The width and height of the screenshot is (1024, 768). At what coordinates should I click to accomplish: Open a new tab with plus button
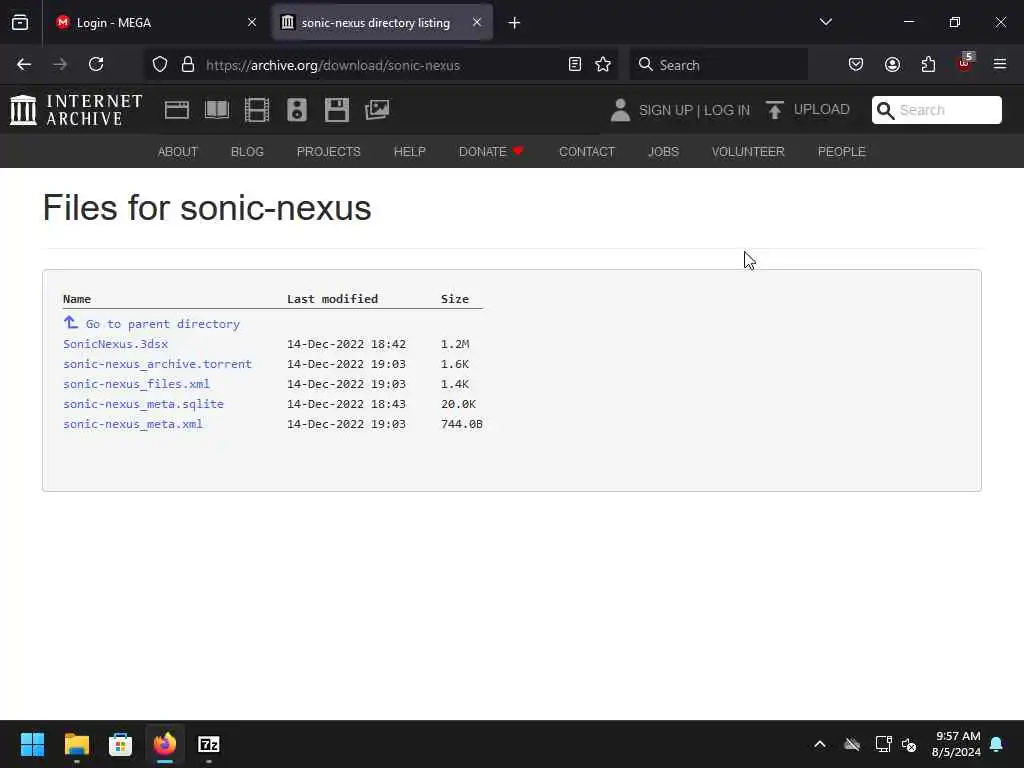[514, 23]
